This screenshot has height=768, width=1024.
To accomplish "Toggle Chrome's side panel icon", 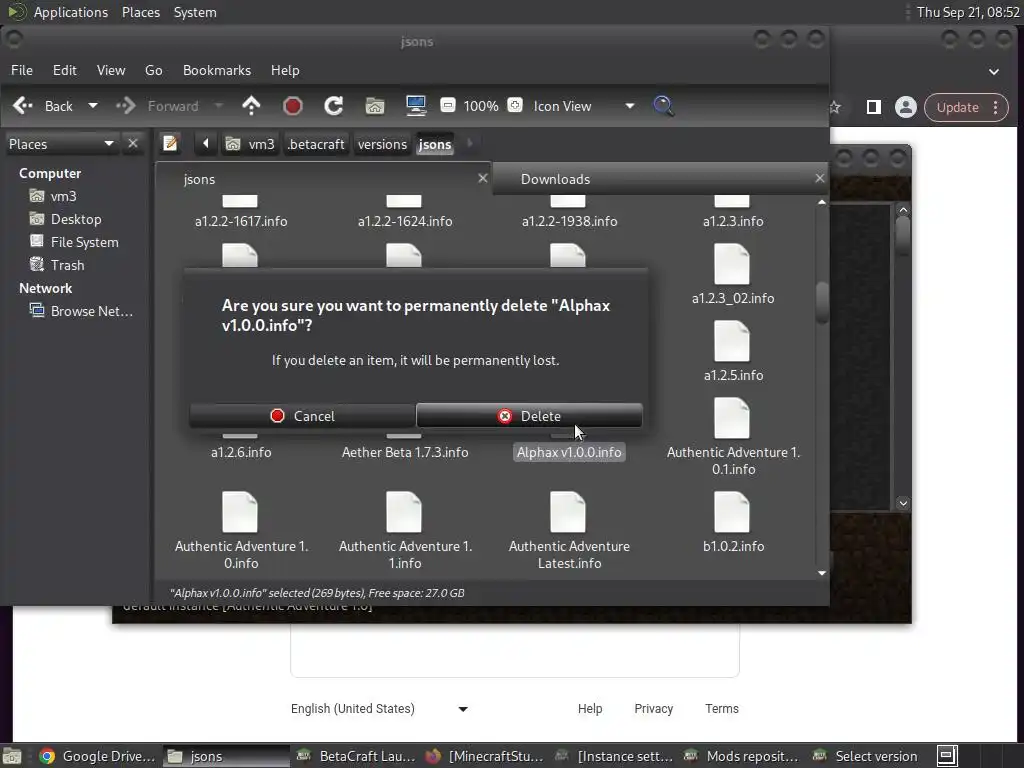I will 874,107.
